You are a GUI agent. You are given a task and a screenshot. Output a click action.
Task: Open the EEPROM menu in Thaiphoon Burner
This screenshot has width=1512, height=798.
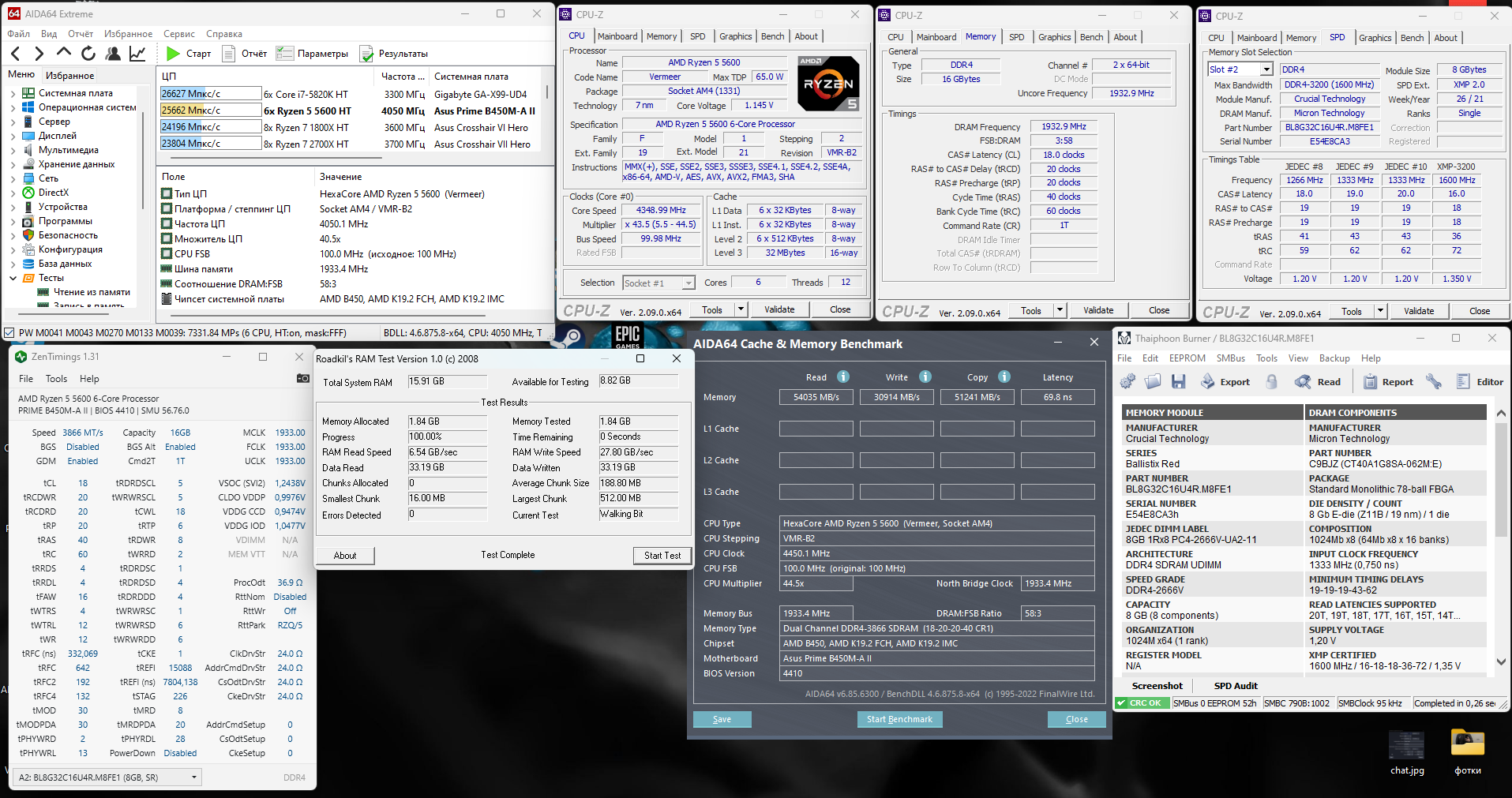pyautogui.click(x=1187, y=358)
